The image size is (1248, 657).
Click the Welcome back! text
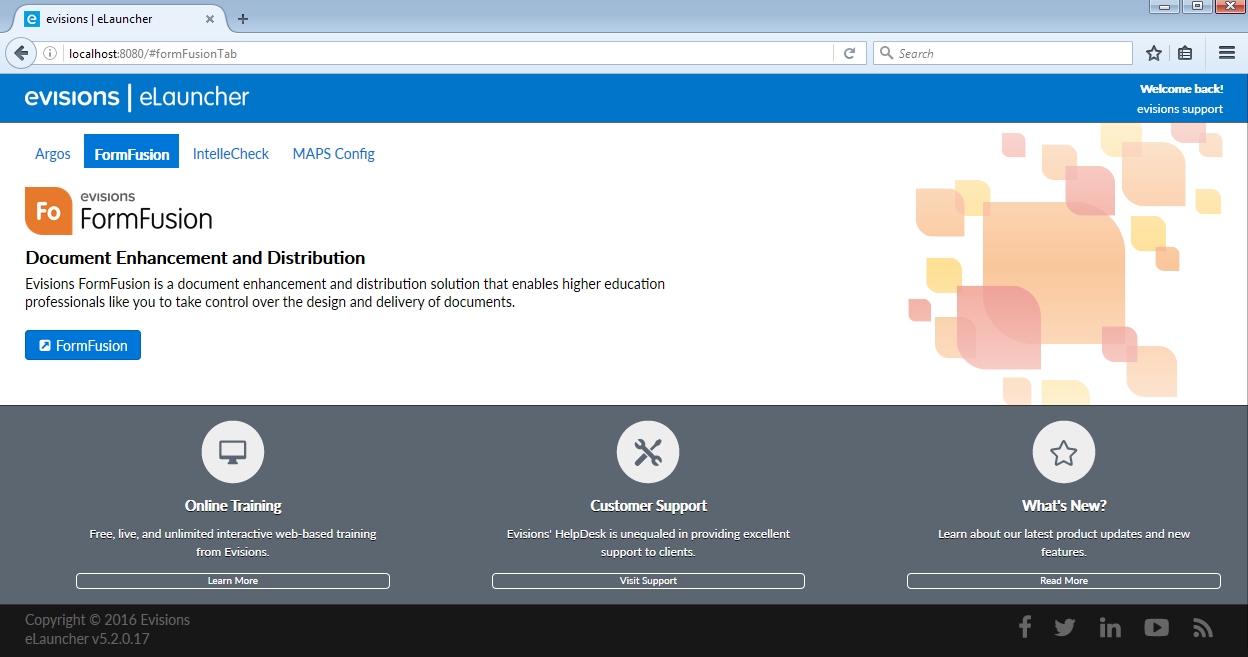[1181, 88]
